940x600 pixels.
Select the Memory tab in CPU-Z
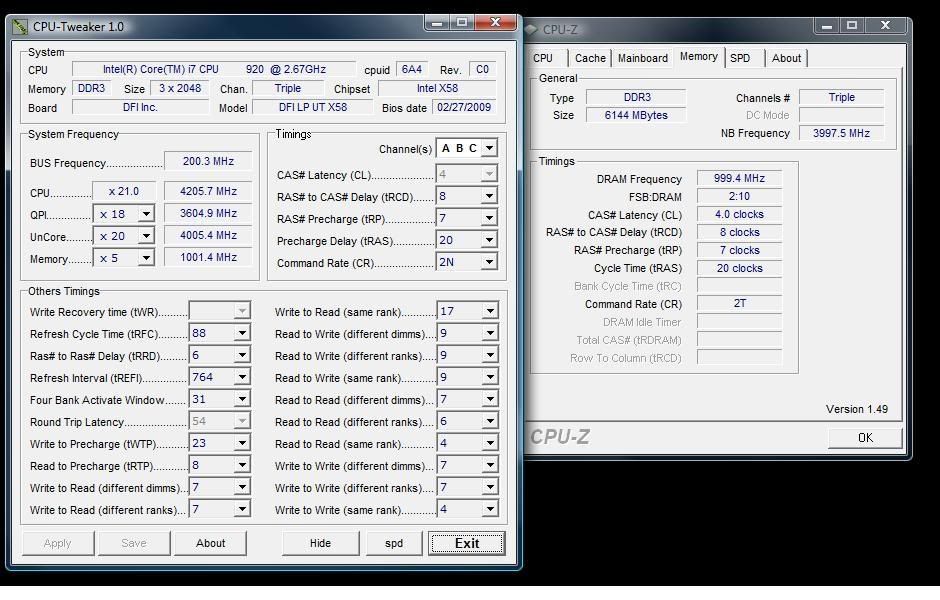[698, 56]
